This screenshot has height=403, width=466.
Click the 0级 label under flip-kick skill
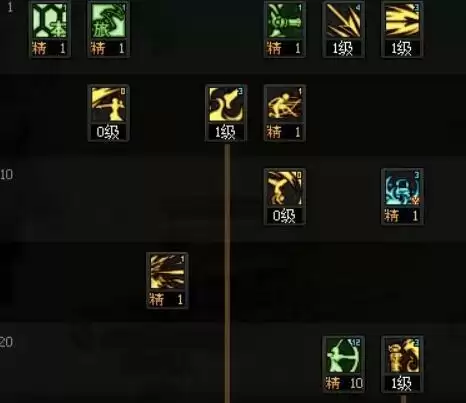[x=285, y=216]
